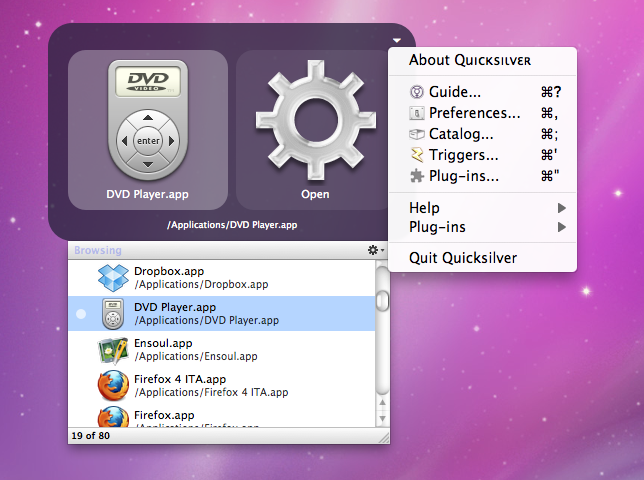
Task: Click the large DVD Player remote icon
Action: pyautogui.click(x=148, y=119)
